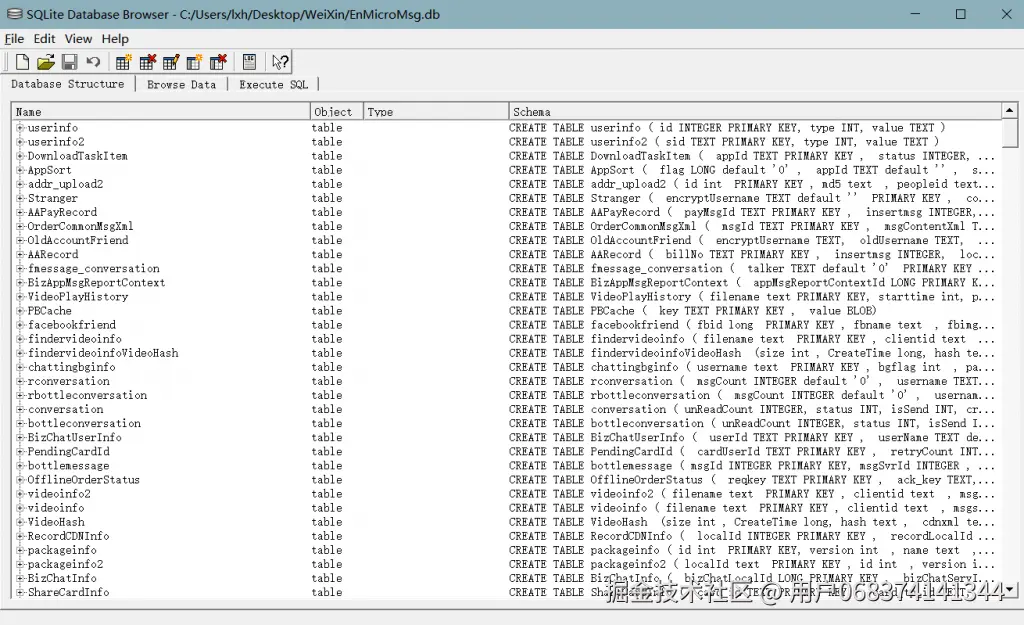Select the bottleconversation table name
This screenshot has width=1024, height=625.
84,423
